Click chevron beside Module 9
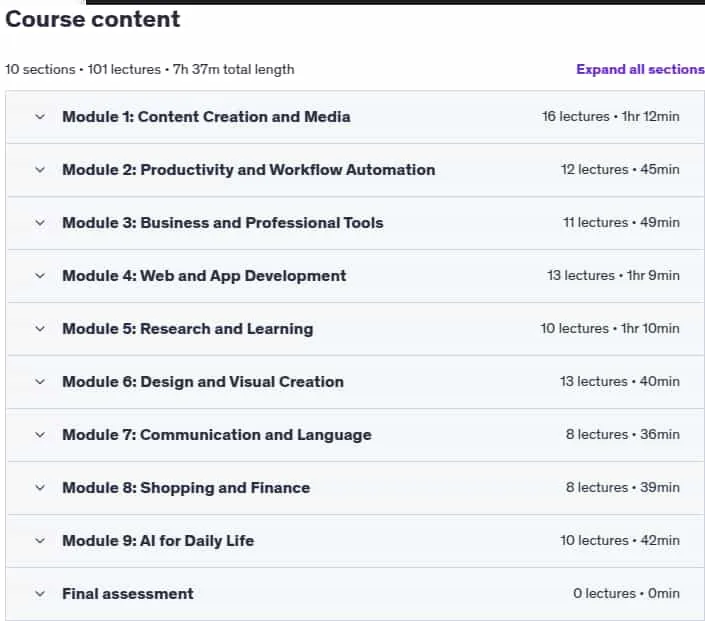705x621 pixels. (40, 541)
